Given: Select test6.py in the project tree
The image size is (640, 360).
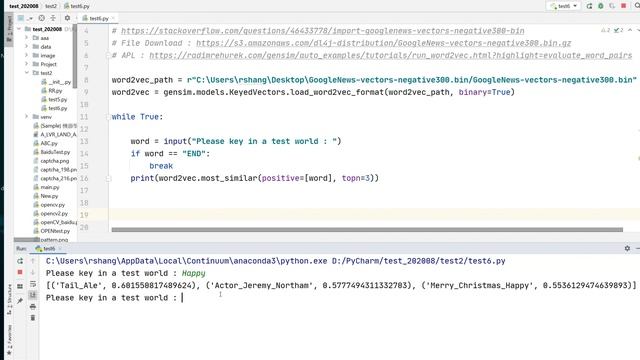Looking at the screenshot, I should click(54, 108).
